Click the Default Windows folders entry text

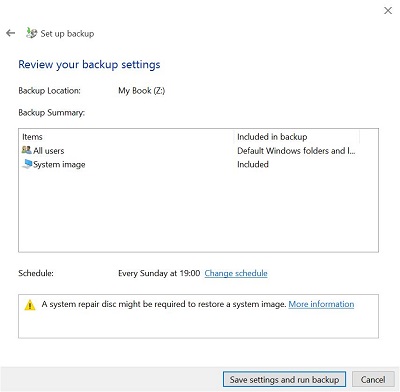click(296, 151)
